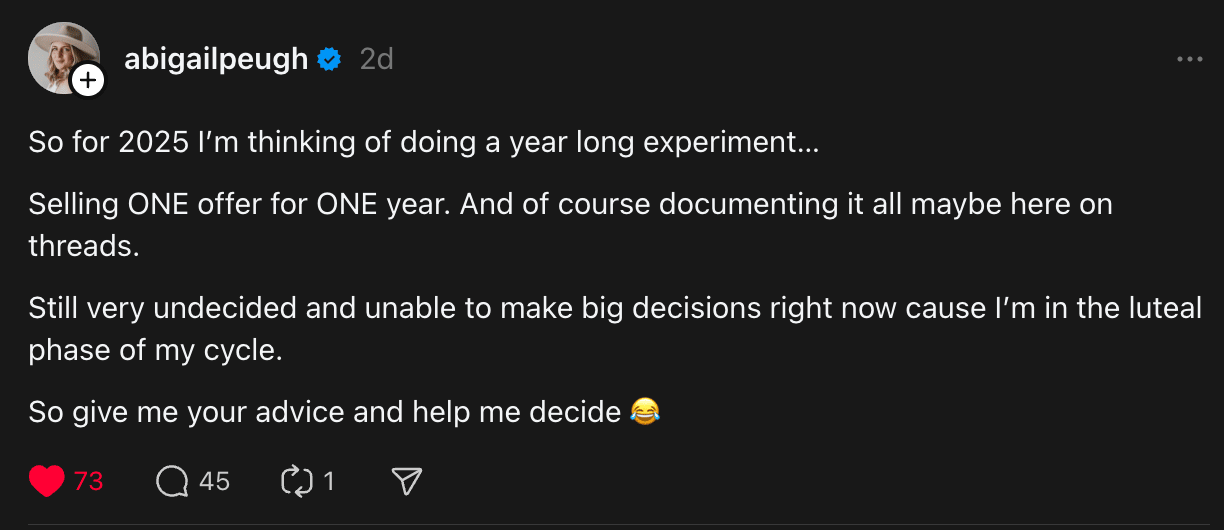Open the abigailpeugh username link
Screen dimensions: 1224x530
pos(216,59)
